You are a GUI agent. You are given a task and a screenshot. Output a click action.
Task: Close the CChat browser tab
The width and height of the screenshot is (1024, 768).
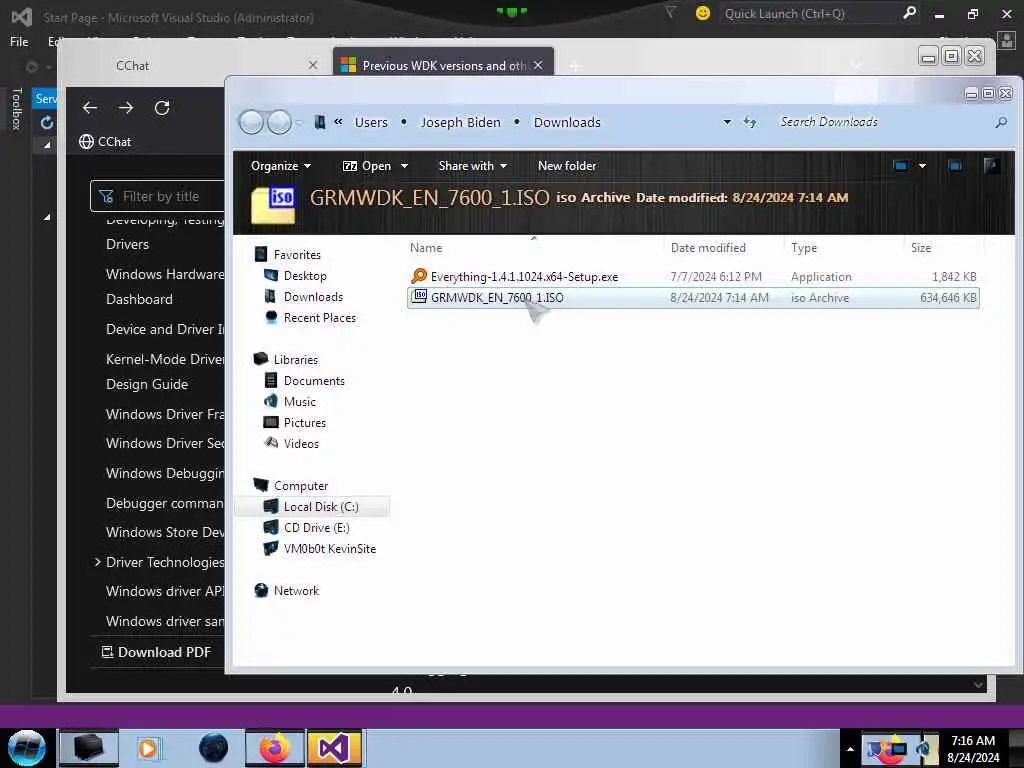tap(313, 65)
